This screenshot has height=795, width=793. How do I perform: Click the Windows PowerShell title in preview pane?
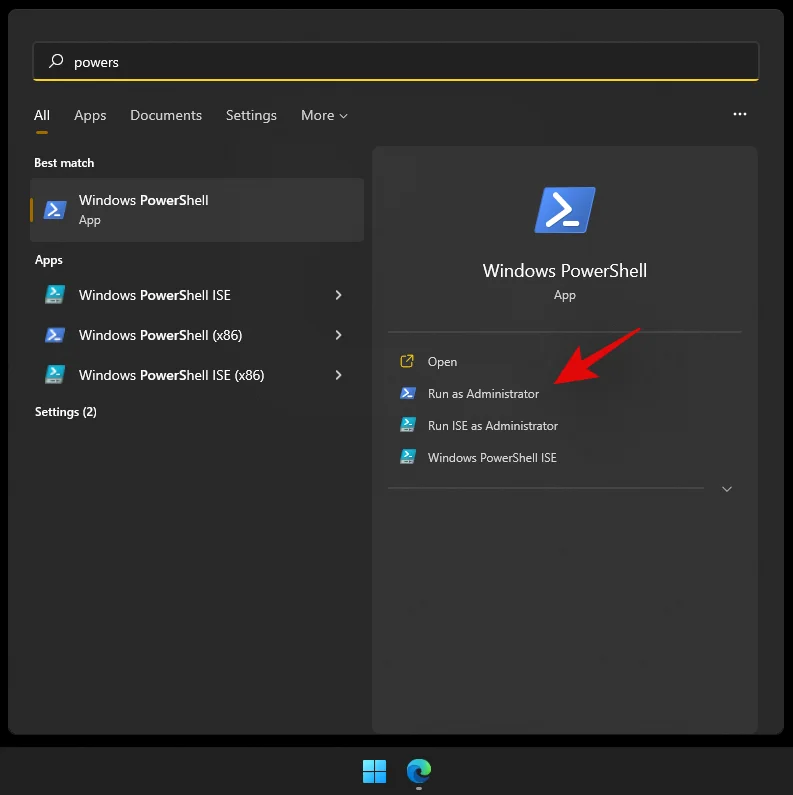click(x=565, y=271)
